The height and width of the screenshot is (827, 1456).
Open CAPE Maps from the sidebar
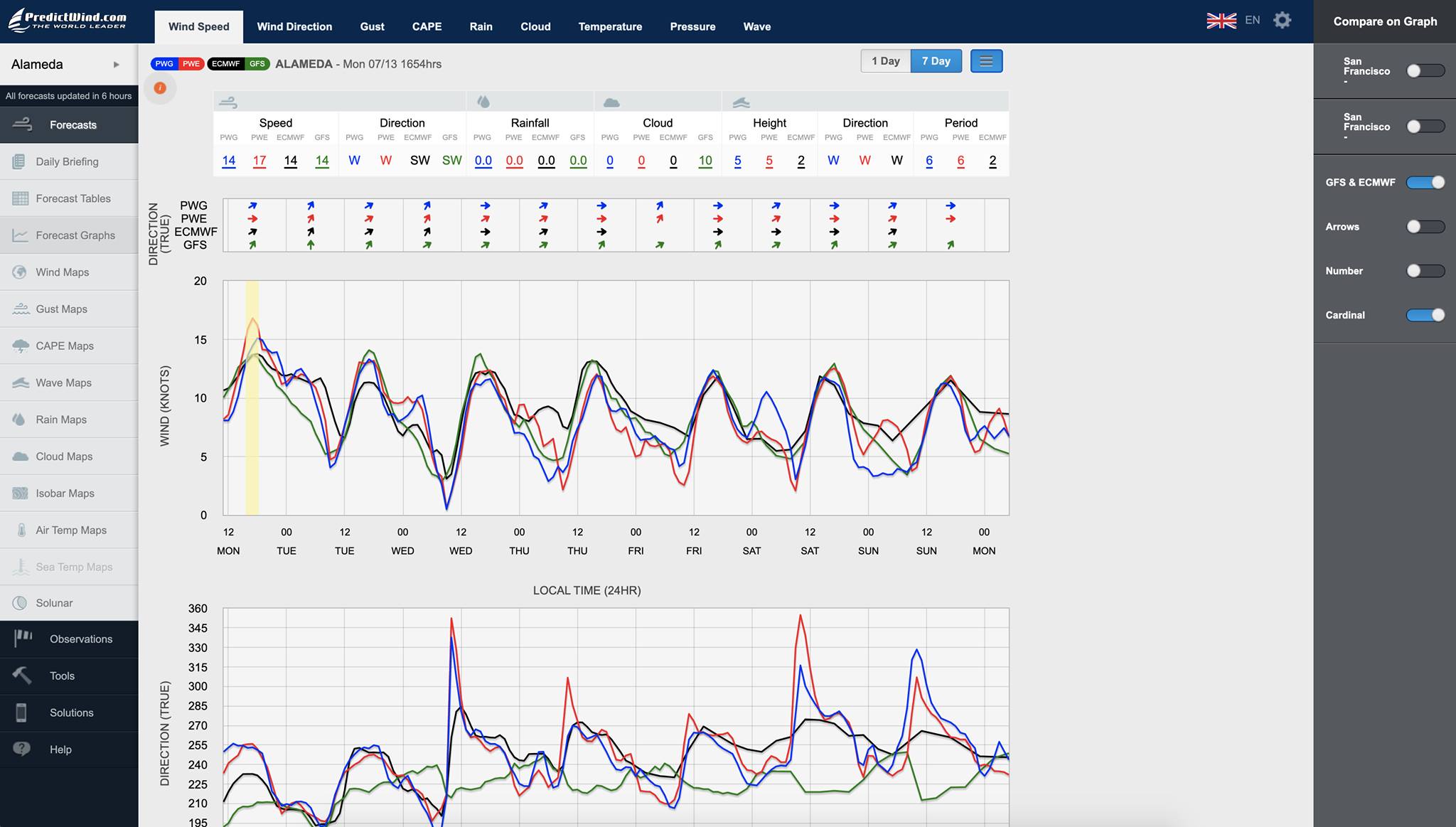[64, 346]
